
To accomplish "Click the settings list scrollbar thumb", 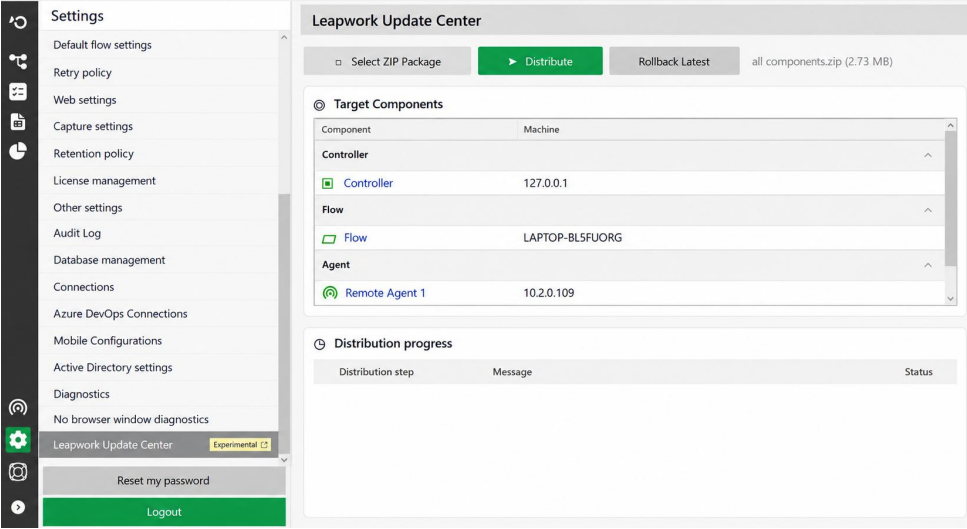I will pos(284,324).
